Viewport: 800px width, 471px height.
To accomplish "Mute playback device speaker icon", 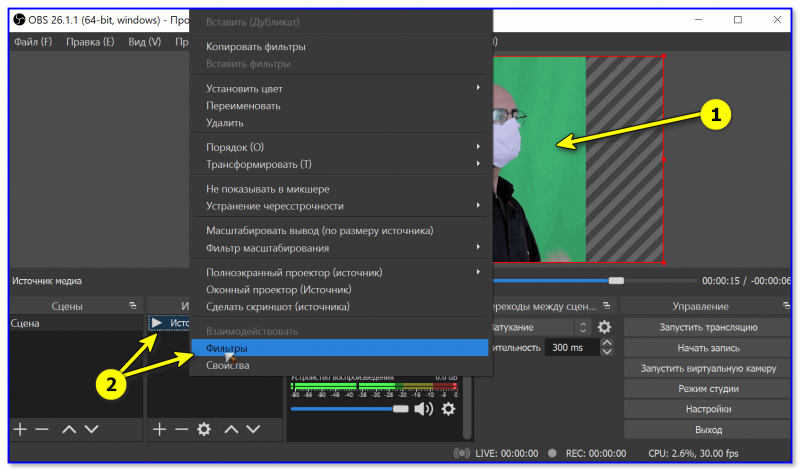I will tap(423, 409).
